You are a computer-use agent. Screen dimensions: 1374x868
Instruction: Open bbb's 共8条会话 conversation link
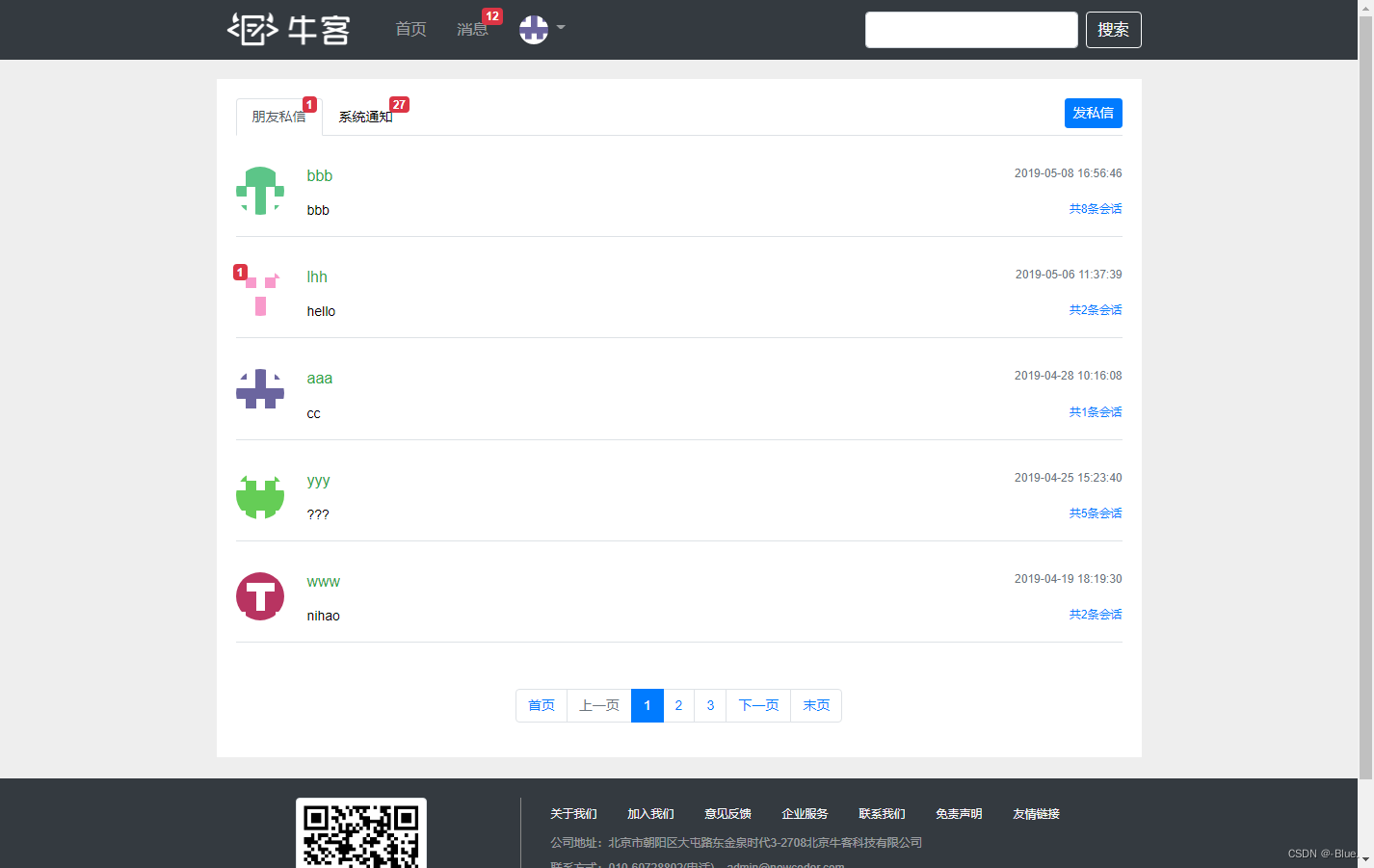click(1095, 208)
